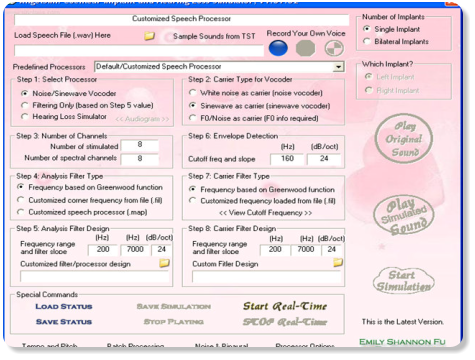Click Start Real-Time button
The image size is (475, 360).
285,306
